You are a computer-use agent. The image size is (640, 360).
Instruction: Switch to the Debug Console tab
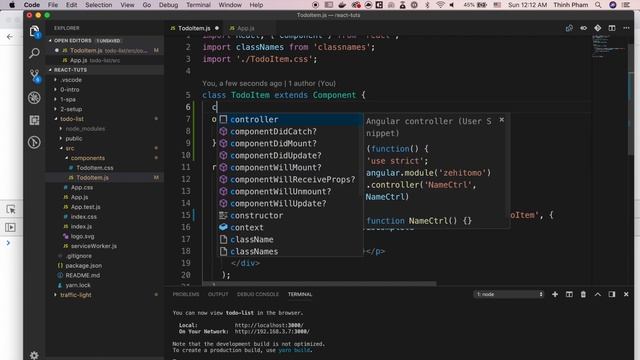tap(258, 294)
